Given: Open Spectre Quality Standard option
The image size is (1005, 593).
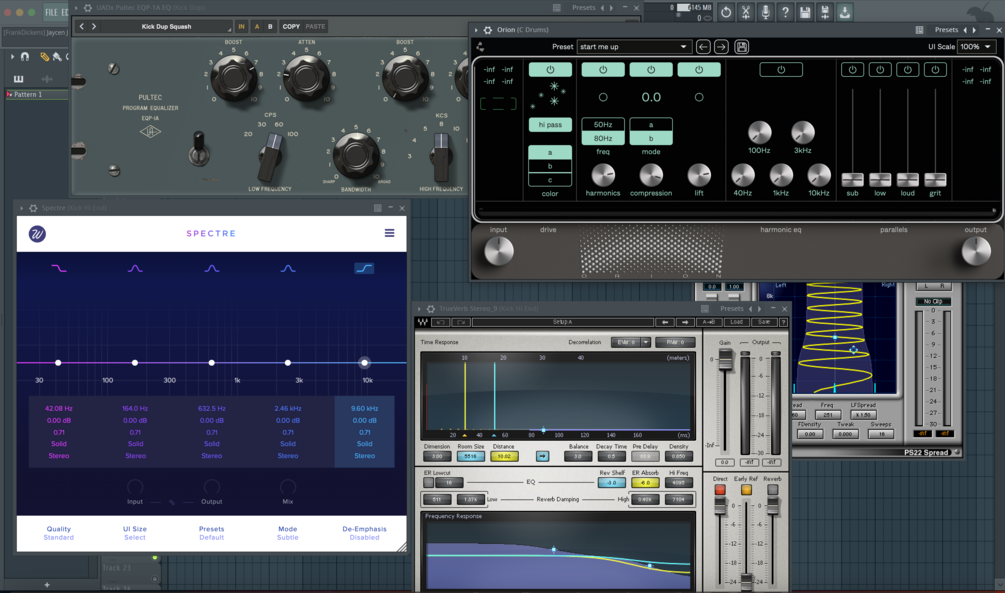Looking at the screenshot, I should point(58,533).
